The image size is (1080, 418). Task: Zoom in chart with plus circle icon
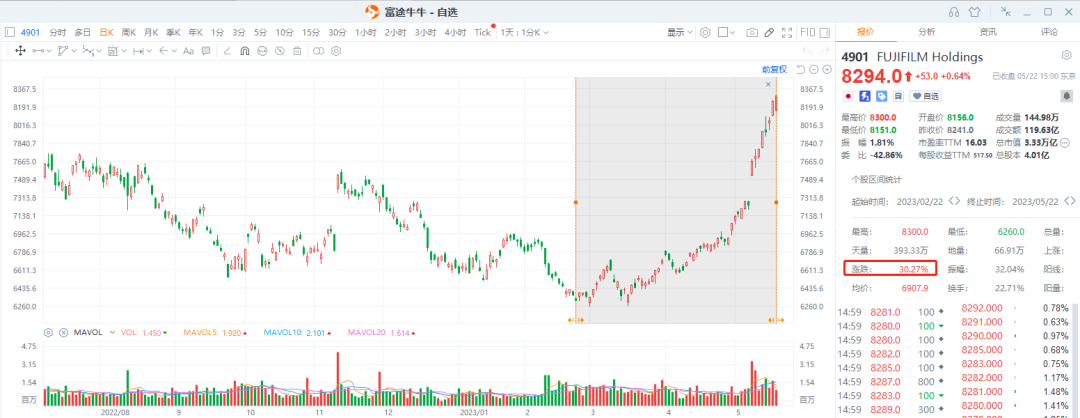[x=827, y=69]
